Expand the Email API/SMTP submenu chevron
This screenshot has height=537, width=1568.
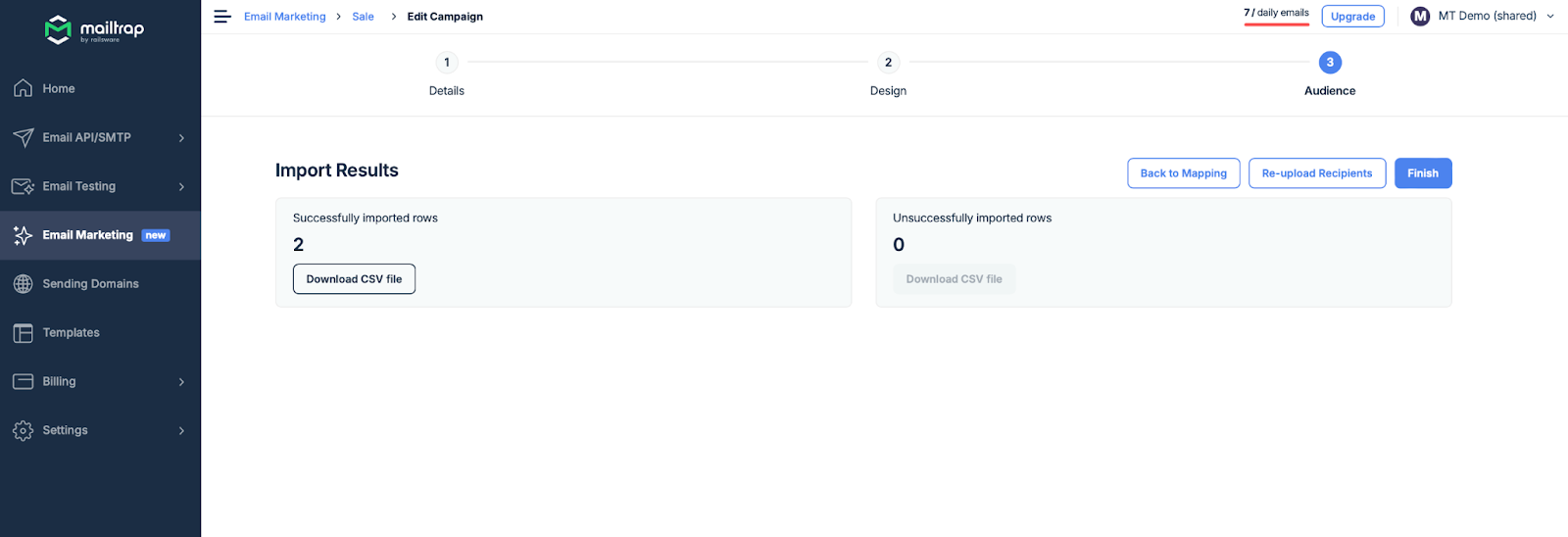tap(181, 138)
